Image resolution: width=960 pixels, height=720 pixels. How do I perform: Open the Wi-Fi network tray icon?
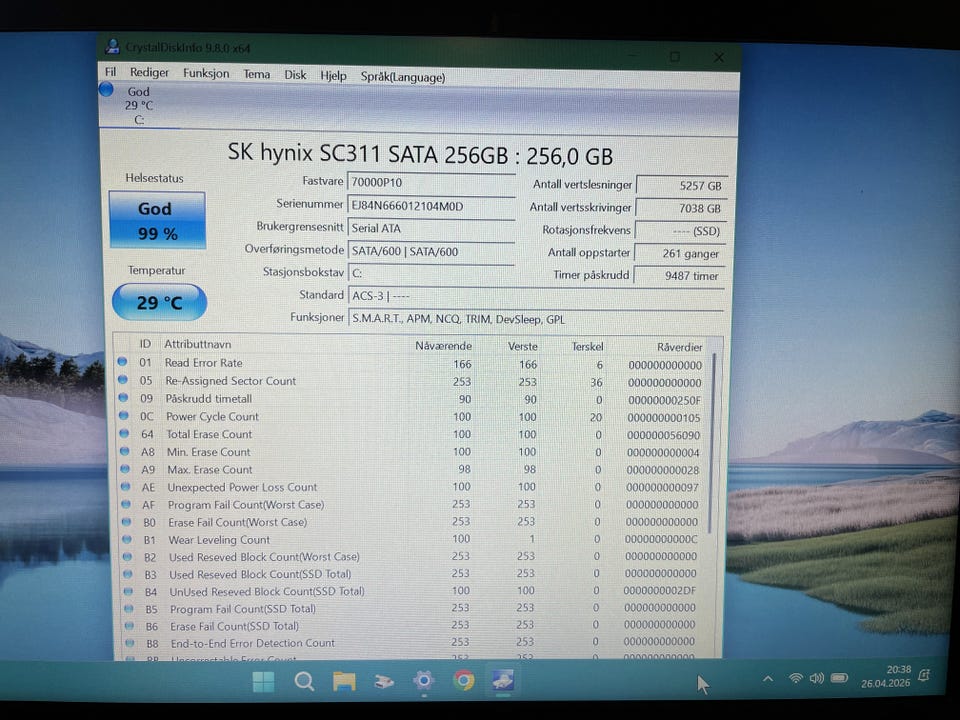(x=795, y=678)
